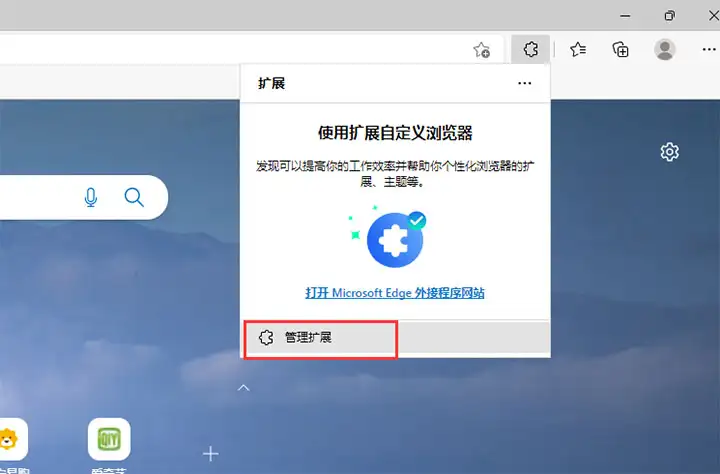This screenshot has height=474, width=720.
Task: Click inside the new tab search box
Action: tap(84, 198)
